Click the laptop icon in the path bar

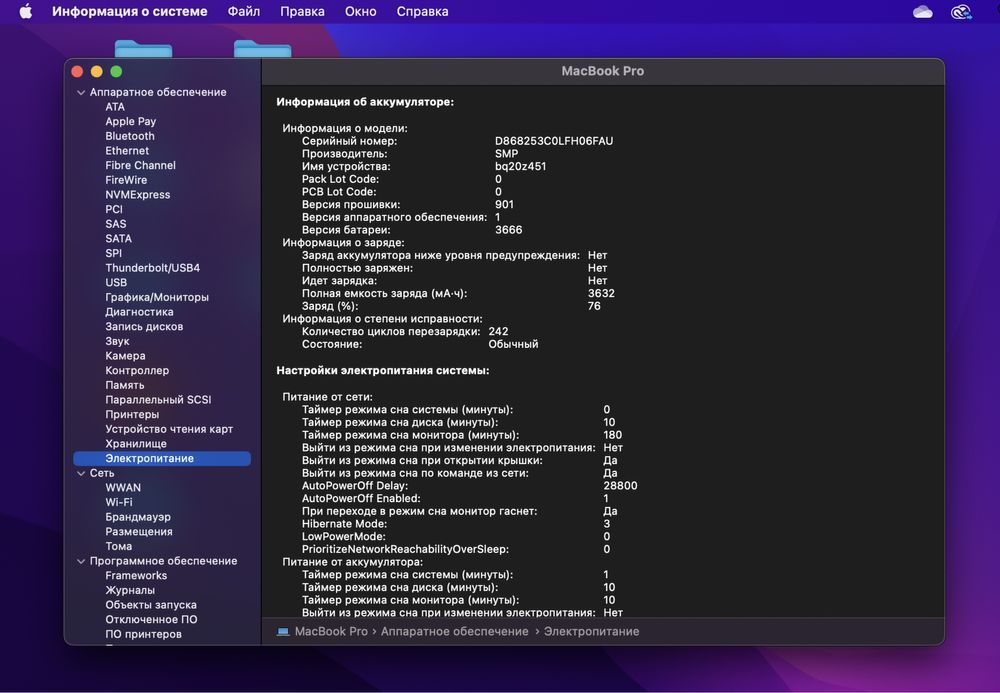pos(283,631)
